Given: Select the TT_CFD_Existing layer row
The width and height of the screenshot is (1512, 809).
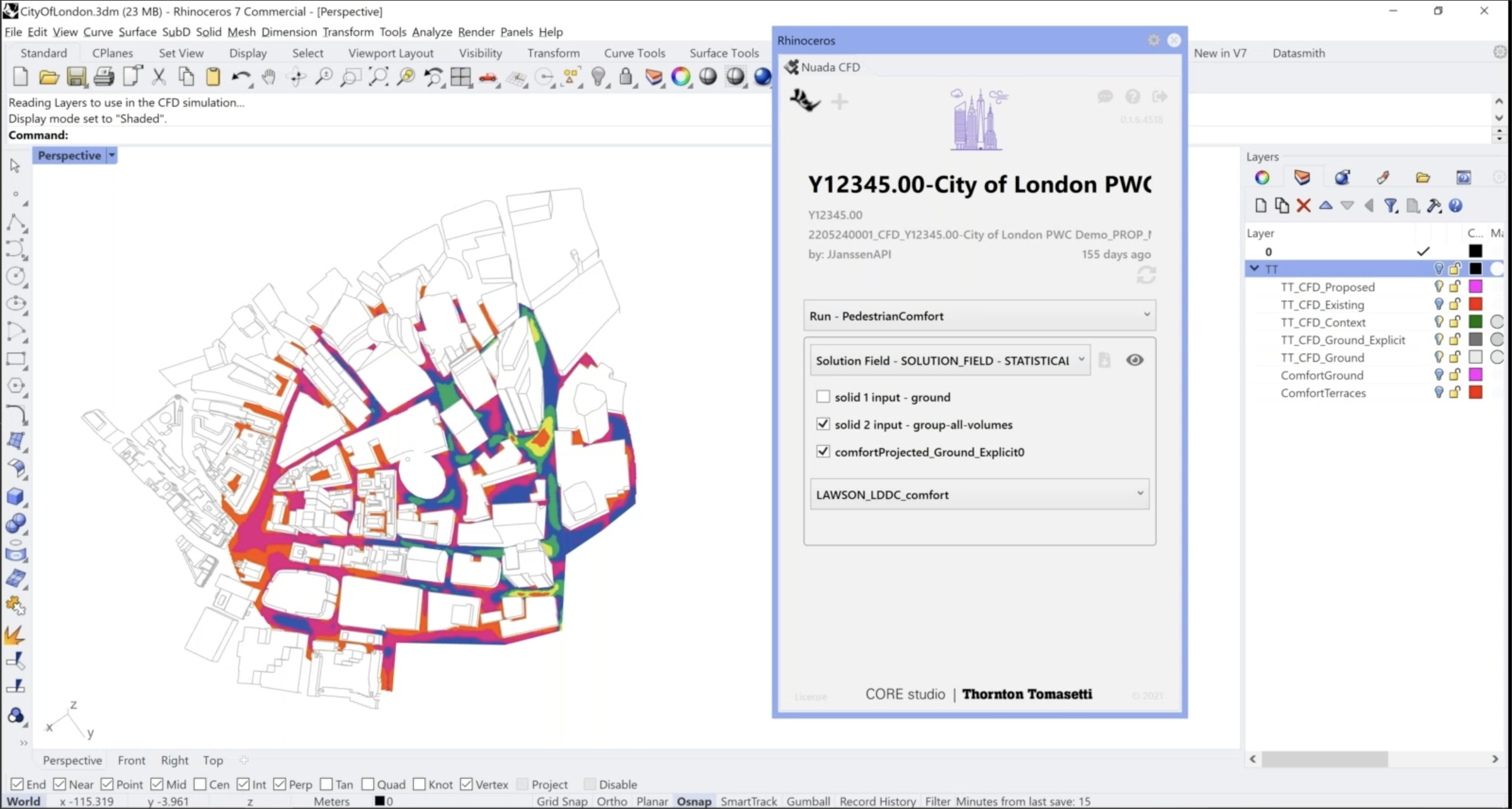Looking at the screenshot, I should pyautogui.click(x=1373, y=304).
